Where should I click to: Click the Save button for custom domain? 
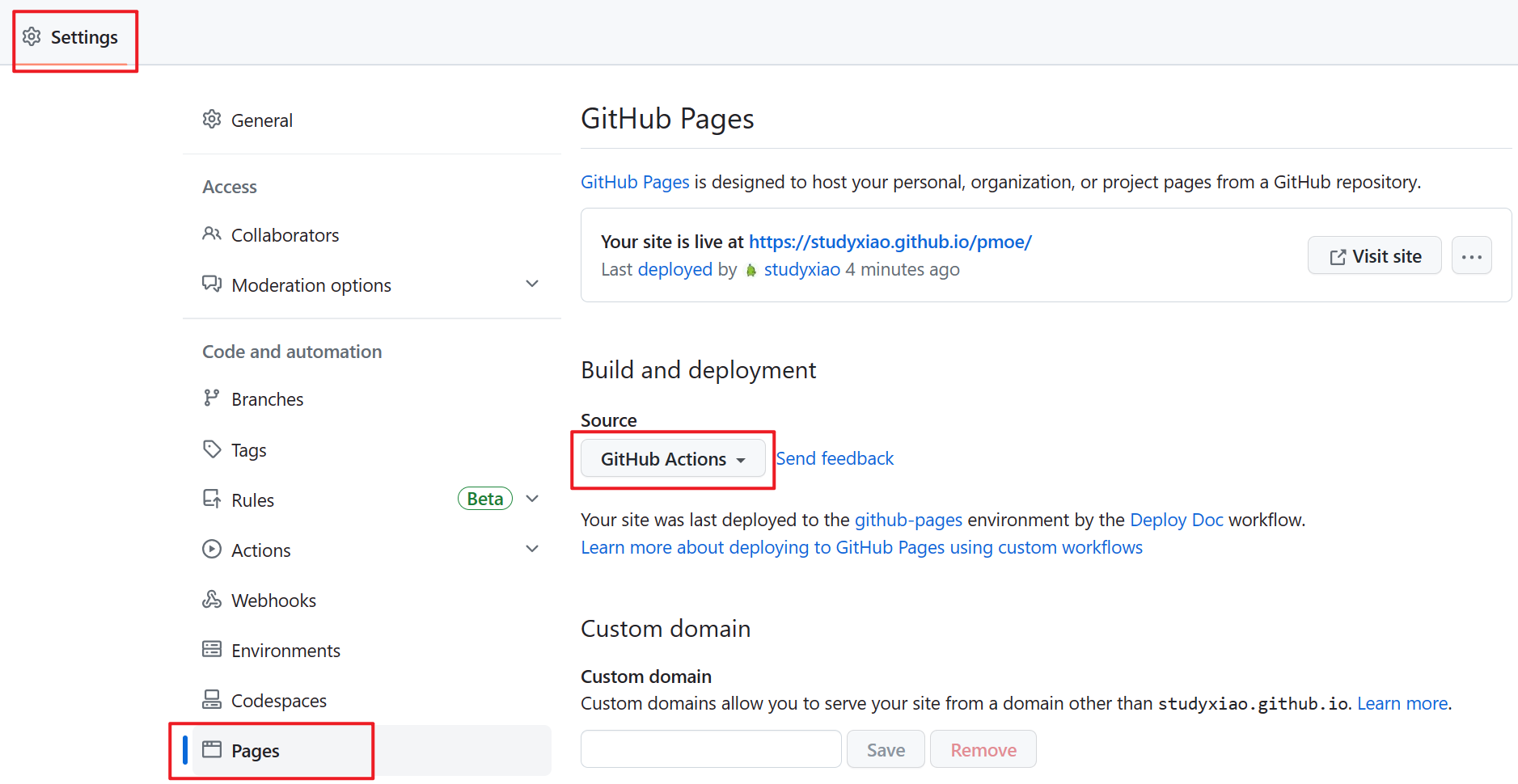886,749
